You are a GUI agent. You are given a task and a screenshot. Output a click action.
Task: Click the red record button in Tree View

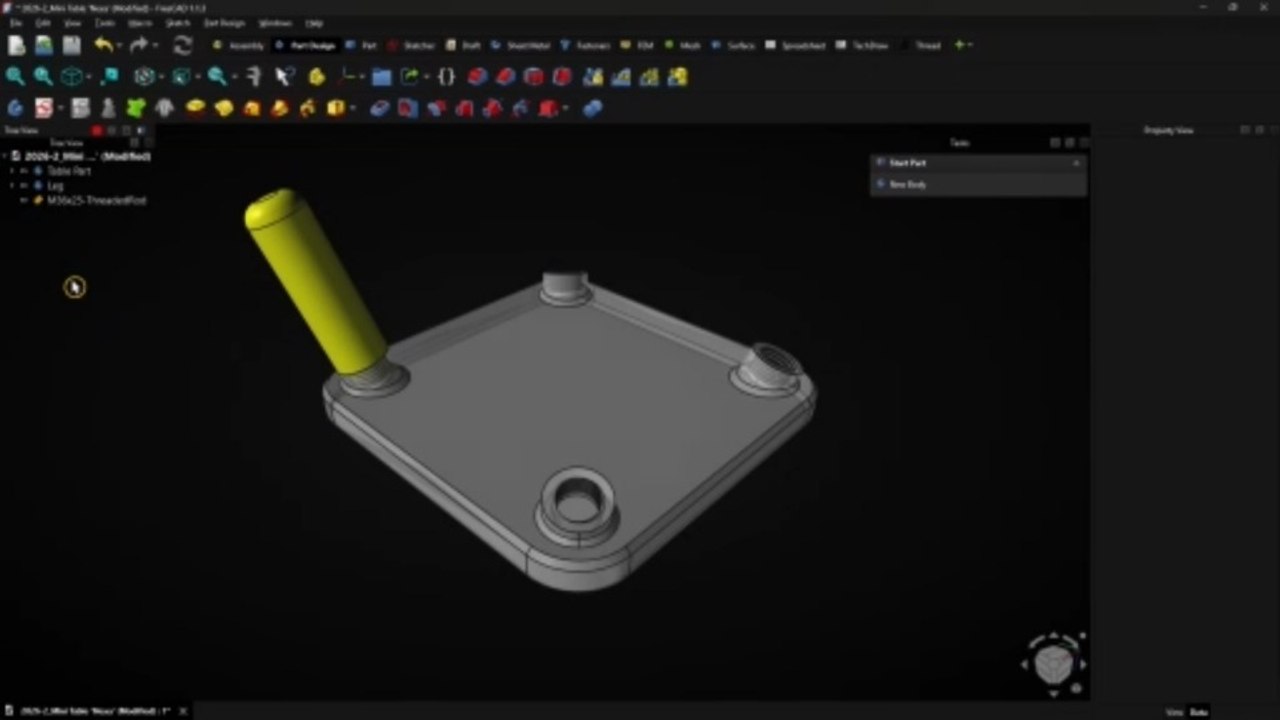coord(97,130)
